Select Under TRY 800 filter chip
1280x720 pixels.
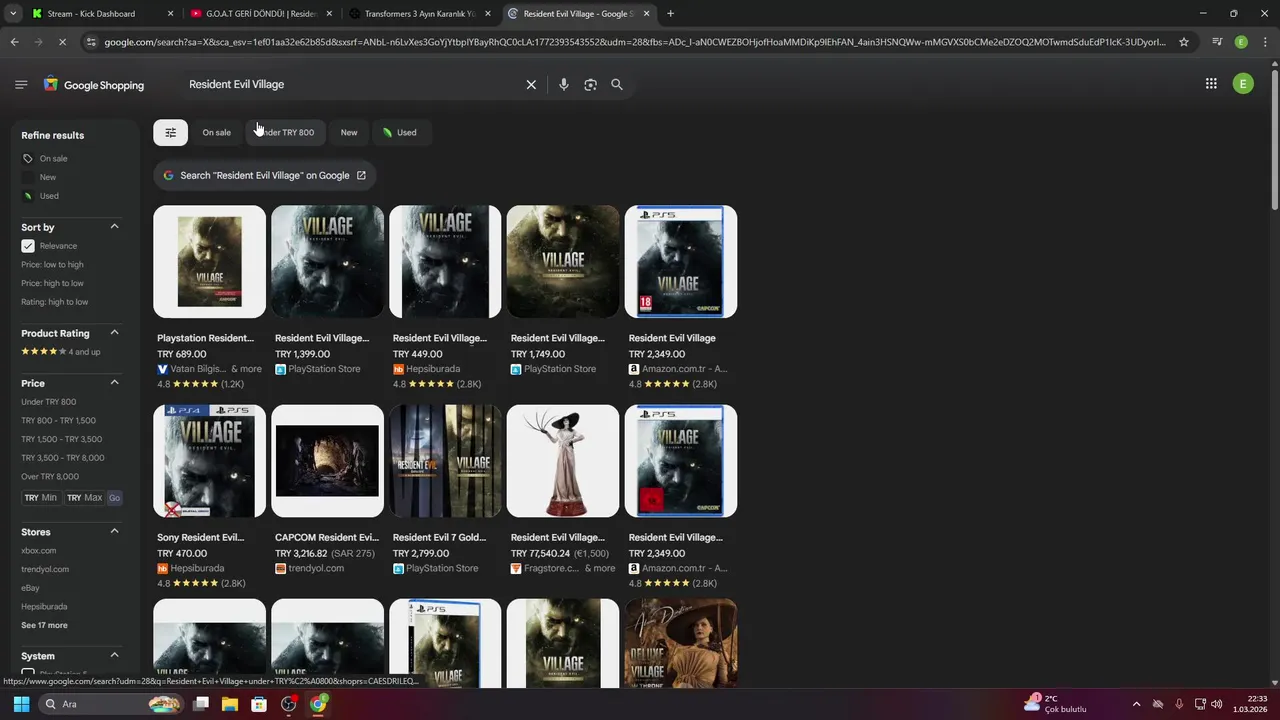[x=285, y=132]
